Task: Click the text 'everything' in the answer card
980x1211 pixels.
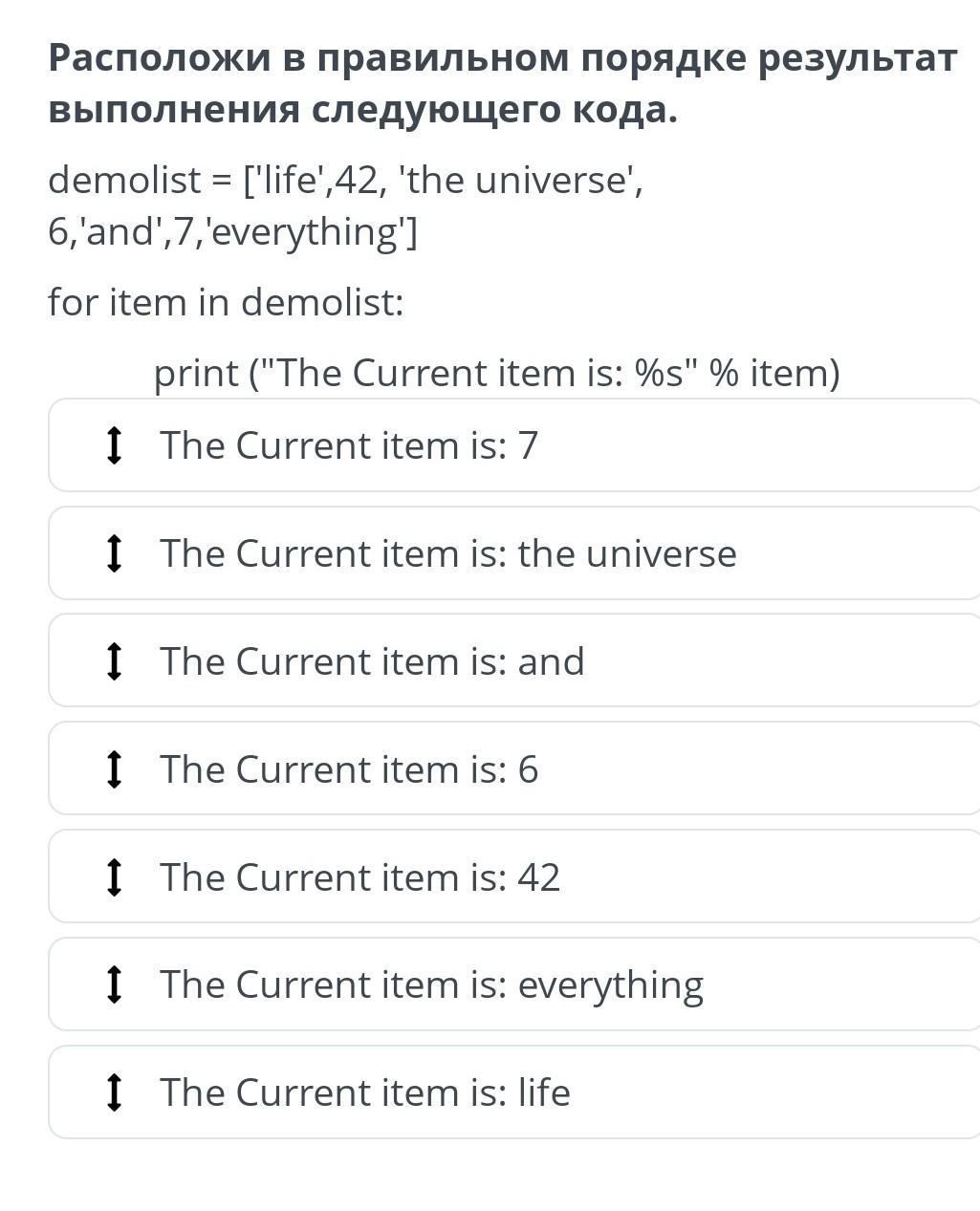Action: coord(611,986)
